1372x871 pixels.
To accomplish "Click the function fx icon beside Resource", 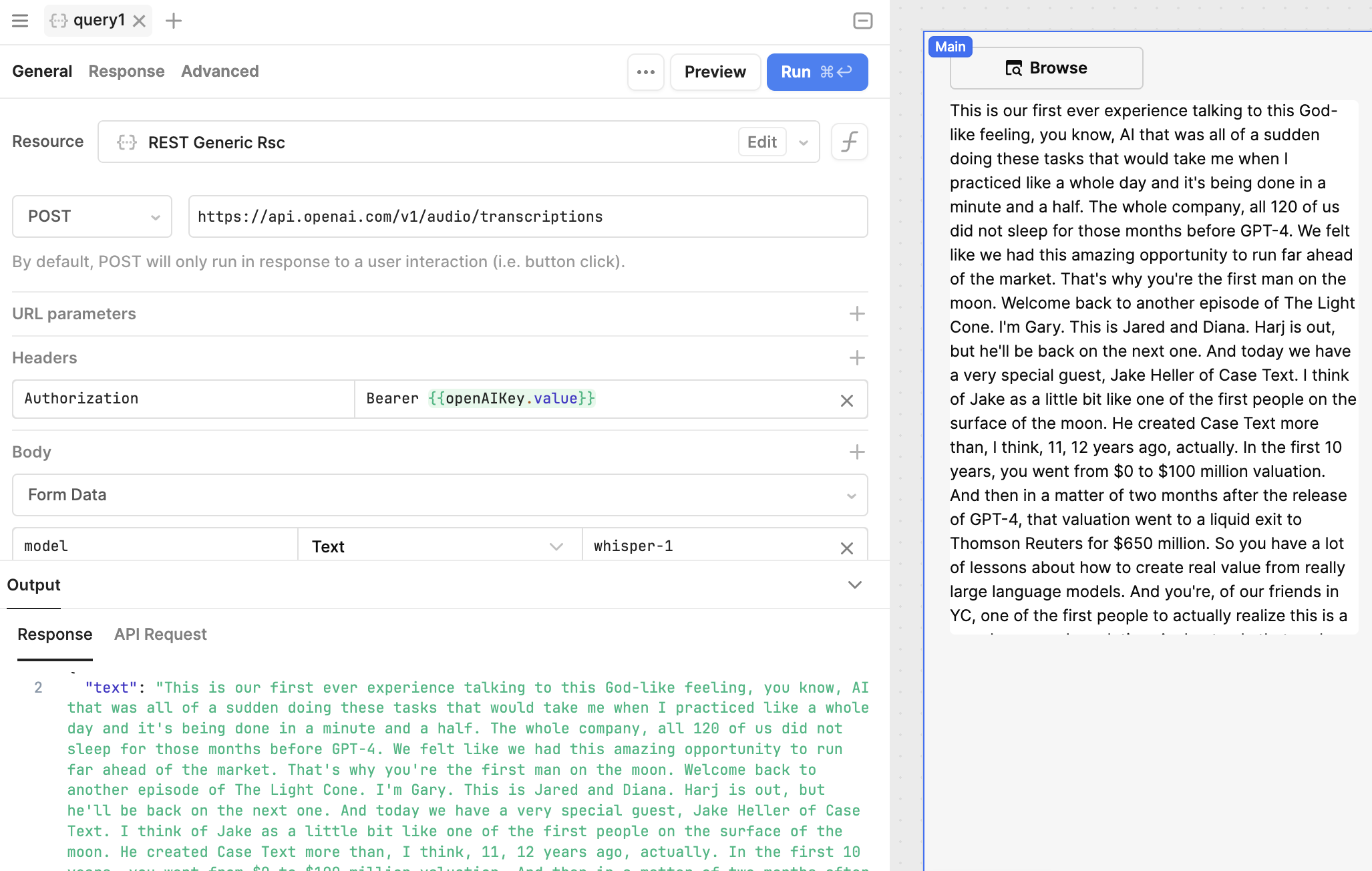I will [x=849, y=142].
